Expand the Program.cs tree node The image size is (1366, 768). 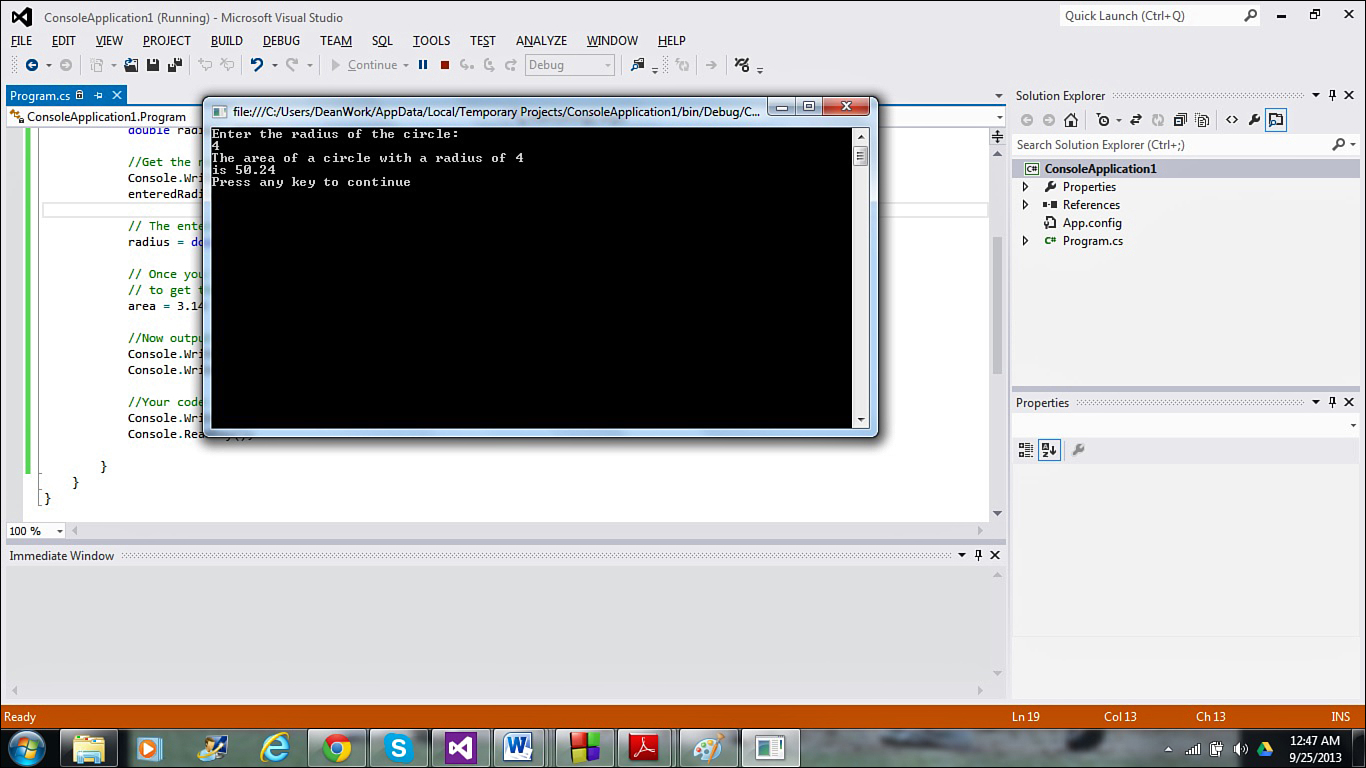1025,241
